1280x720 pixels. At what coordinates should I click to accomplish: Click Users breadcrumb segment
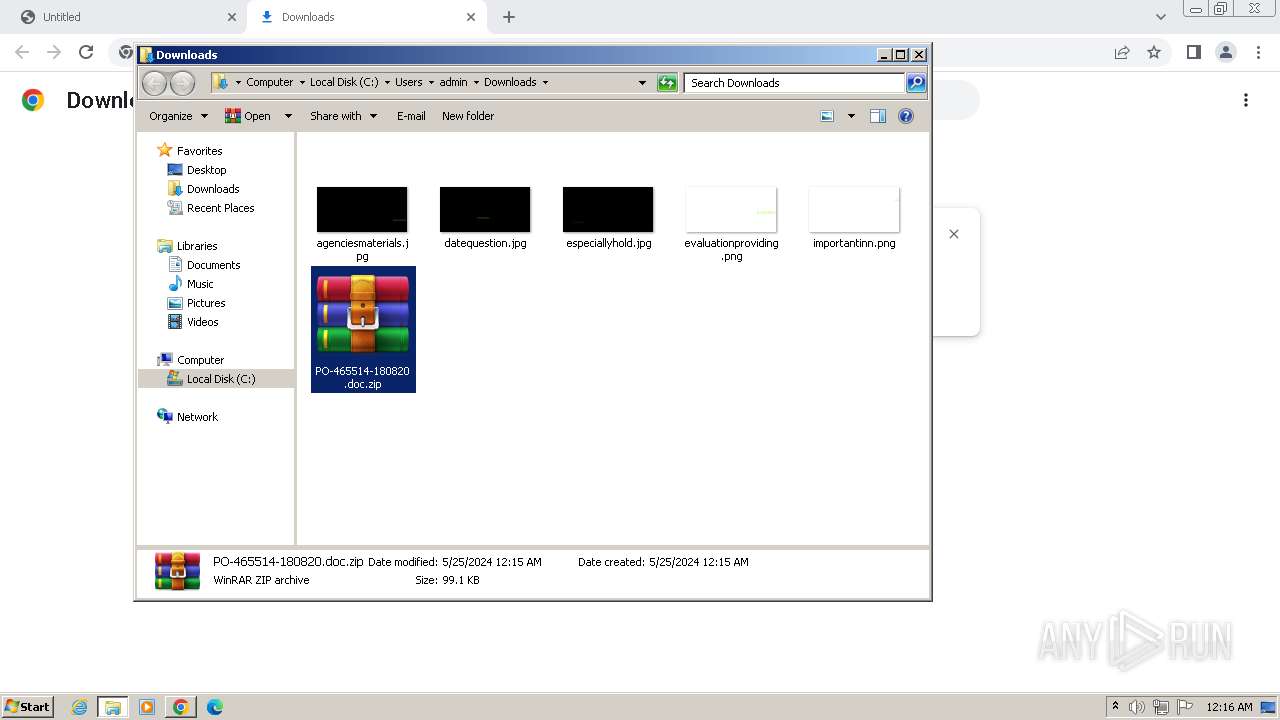[x=408, y=83]
